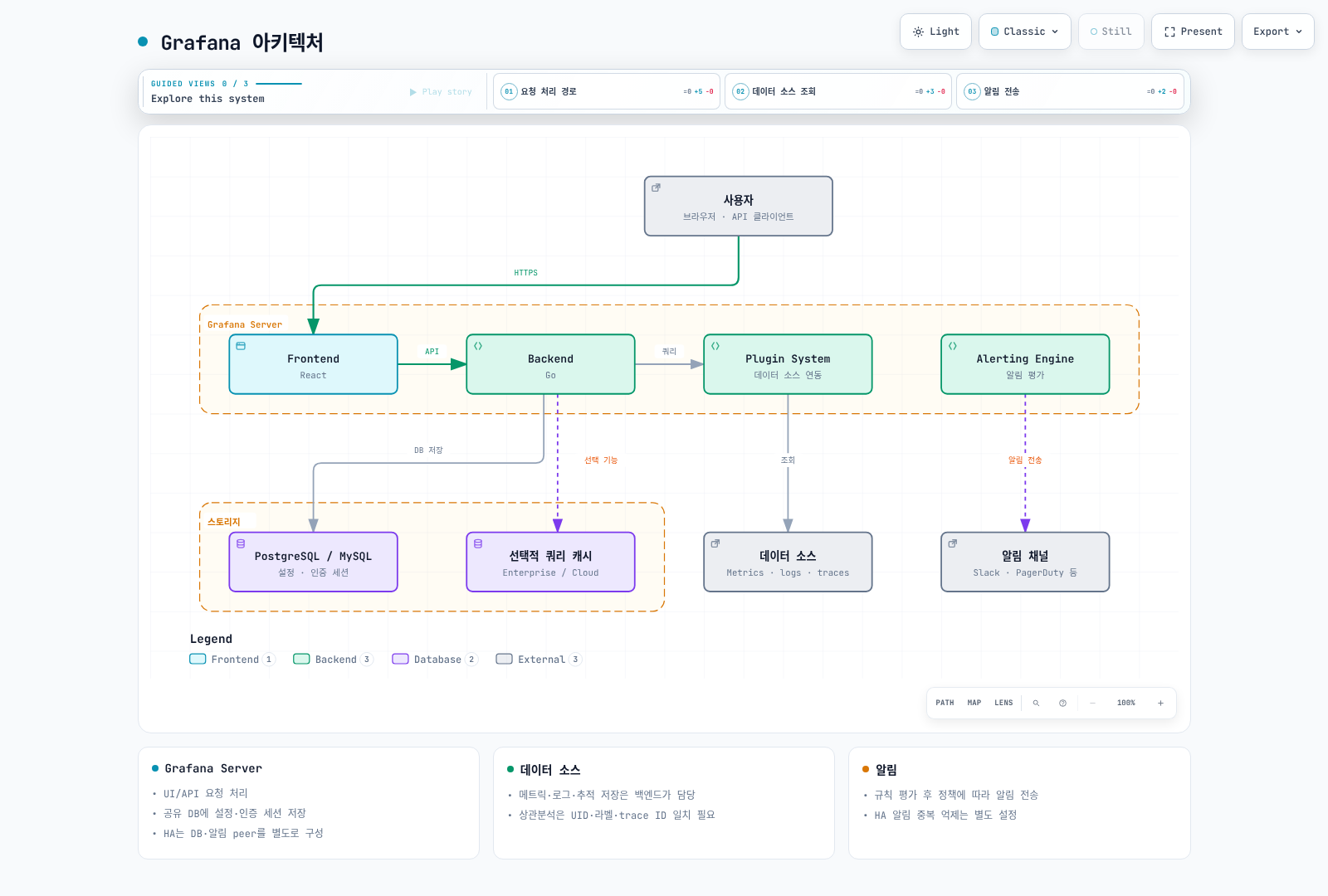The width and height of the screenshot is (1328, 896).
Task: Toggle the Database legend filter
Action: tap(434, 660)
